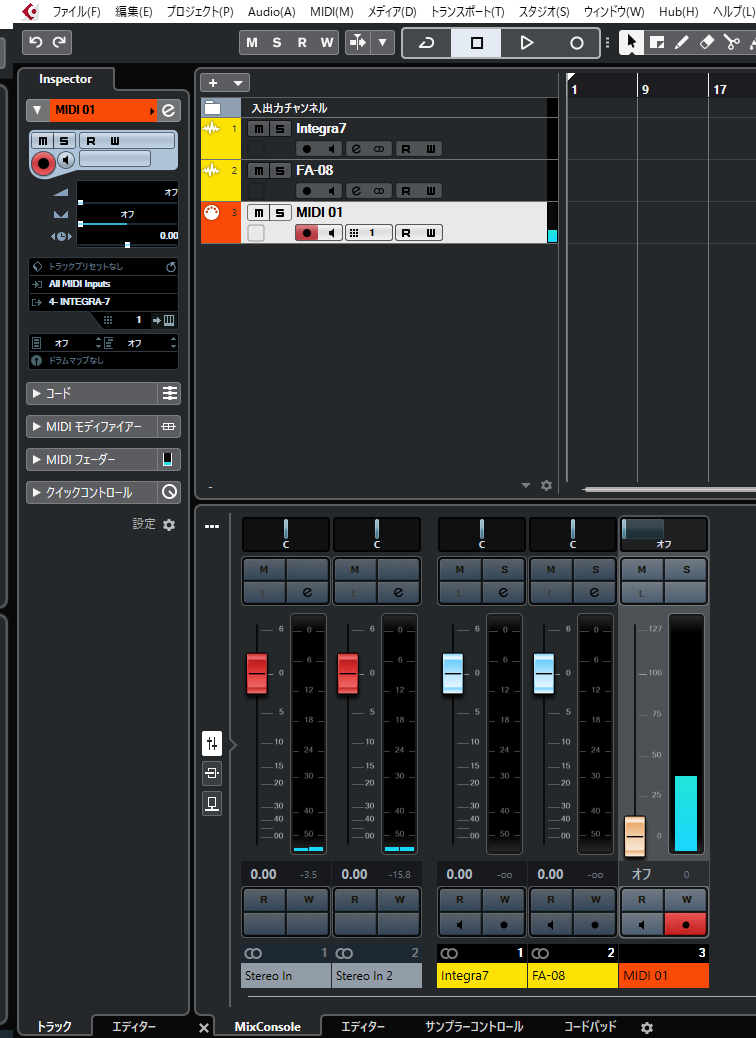756x1038 pixels.
Task: Switch to the MixConsole tab
Action: [x=267, y=1027]
